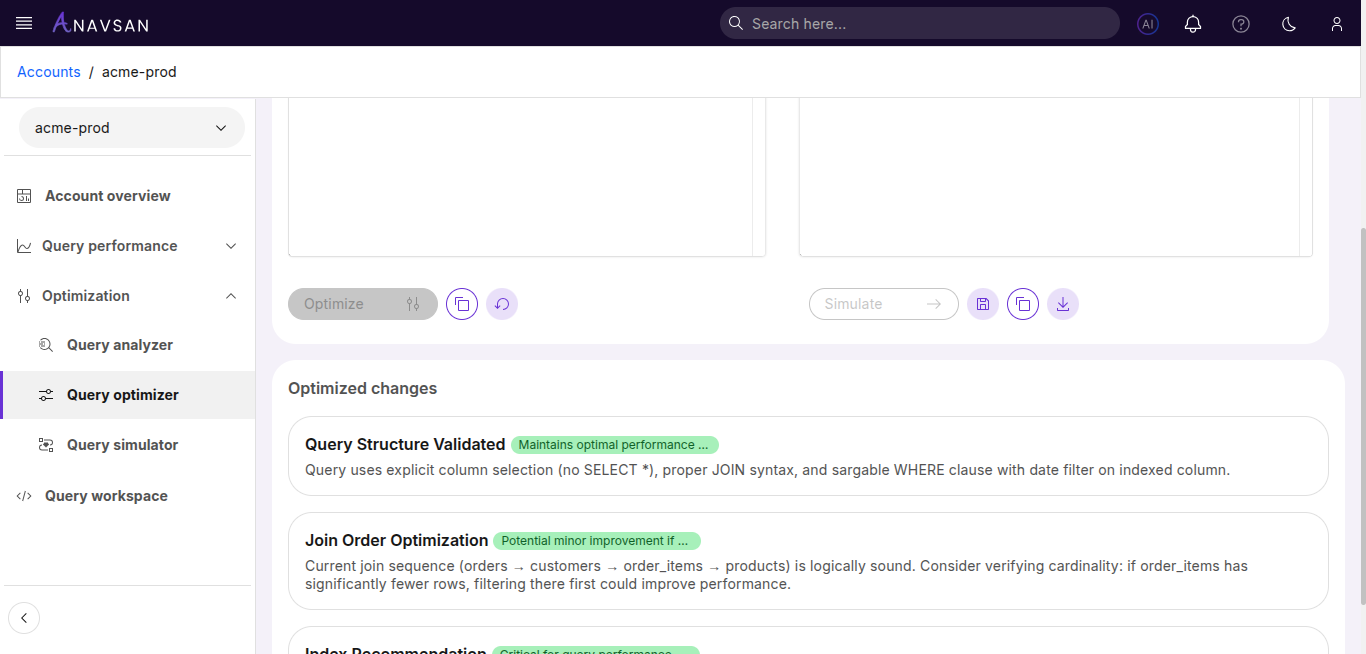1366x654 pixels.
Task: Switch to Query simulator
Action: [x=122, y=444]
